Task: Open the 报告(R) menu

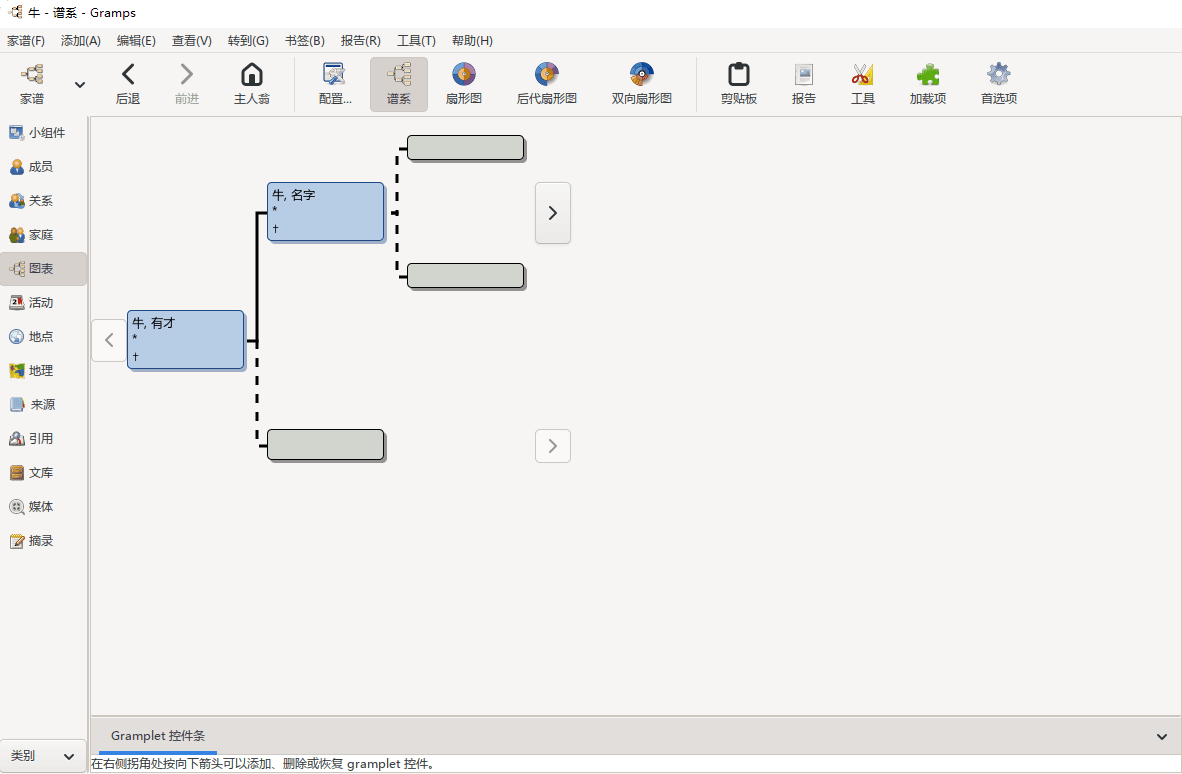Action: click(x=360, y=41)
